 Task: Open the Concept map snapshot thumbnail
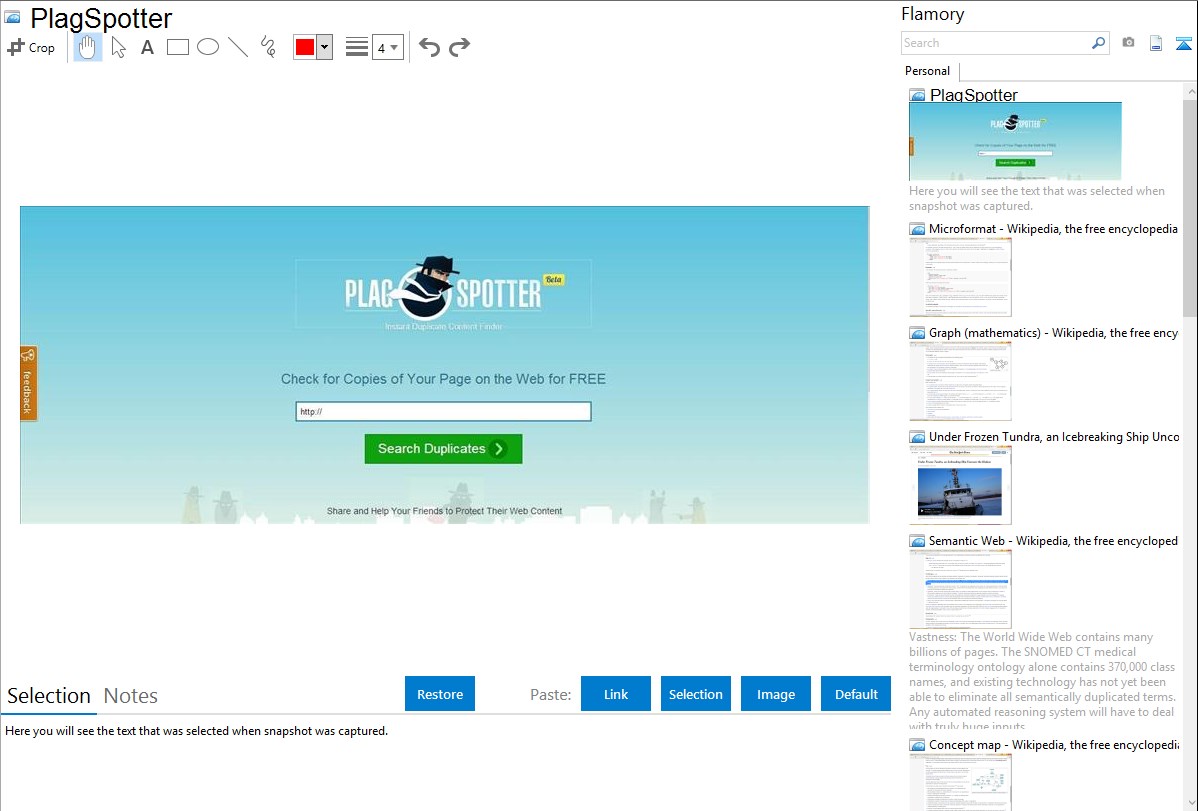point(960,782)
